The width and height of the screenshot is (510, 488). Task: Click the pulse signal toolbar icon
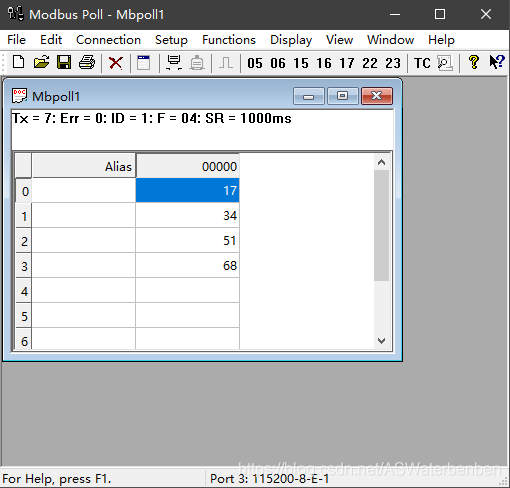pyautogui.click(x=226, y=63)
